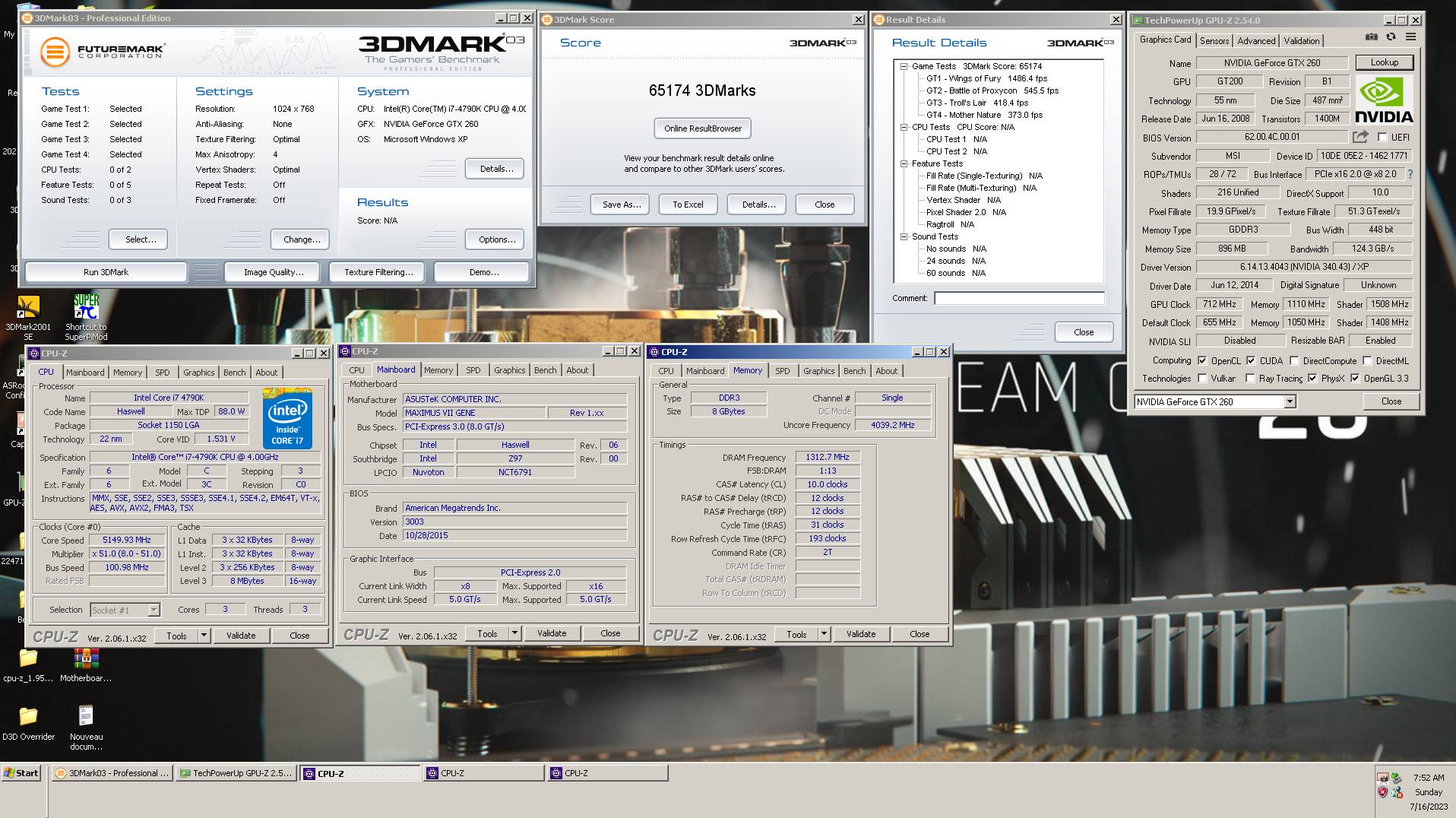This screenshot has height=818, width=1456.
Task: Collapse the Game Tests tree node
Action: (x=904, y=67)
